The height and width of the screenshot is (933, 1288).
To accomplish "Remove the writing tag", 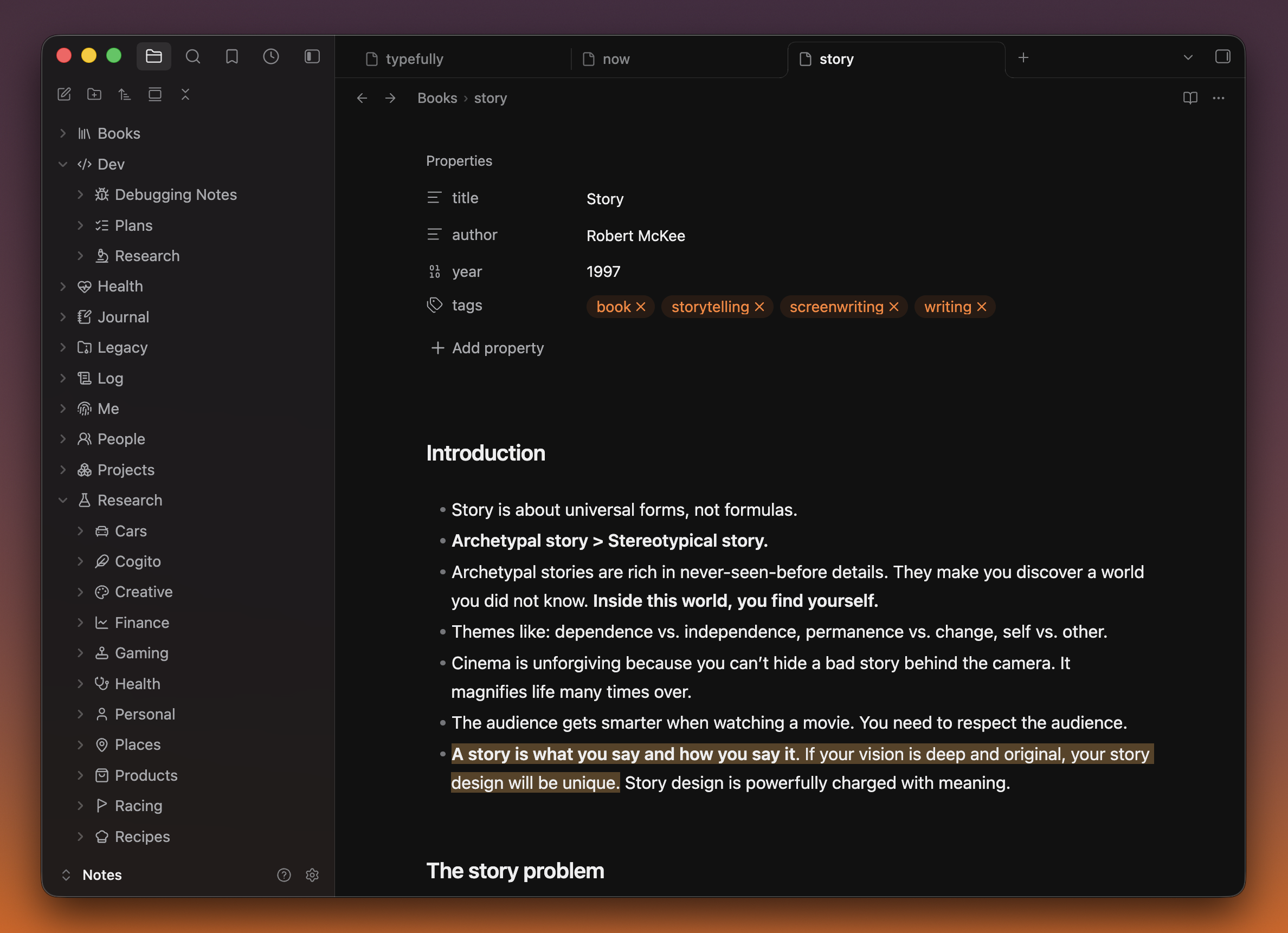I will pyautogui.click(x=982, y=307).
